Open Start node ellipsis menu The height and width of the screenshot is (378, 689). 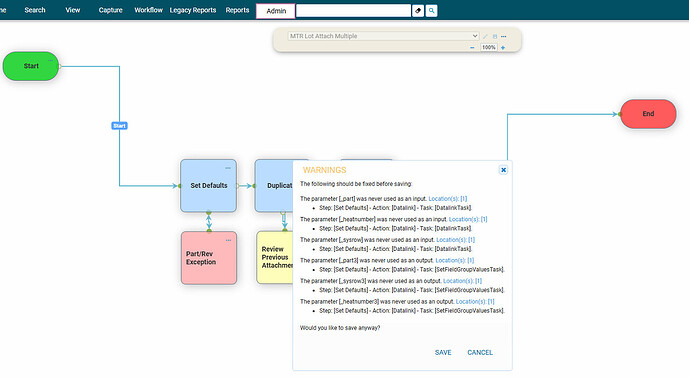(x=51, y=60)
